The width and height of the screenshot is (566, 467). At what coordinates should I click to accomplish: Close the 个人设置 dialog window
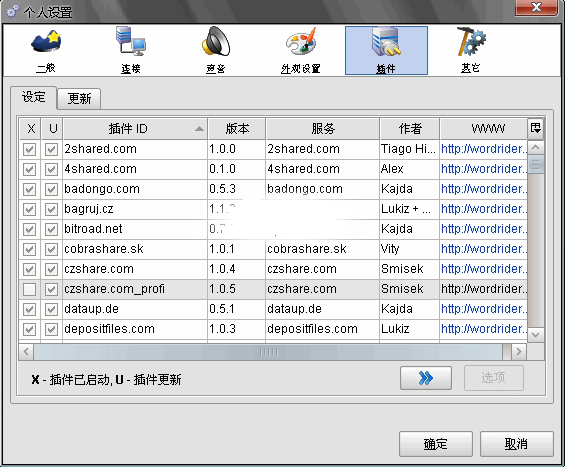[x=536, y=7]
